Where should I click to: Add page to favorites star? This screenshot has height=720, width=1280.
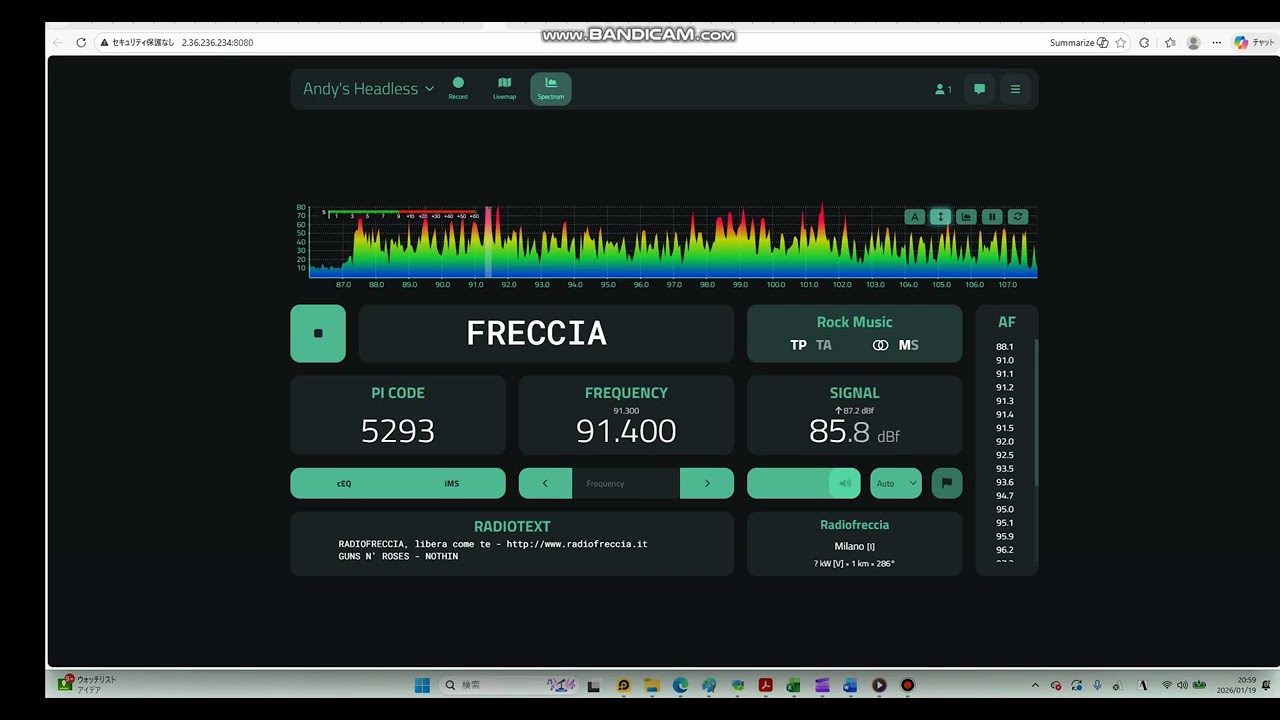[1121, 43]
